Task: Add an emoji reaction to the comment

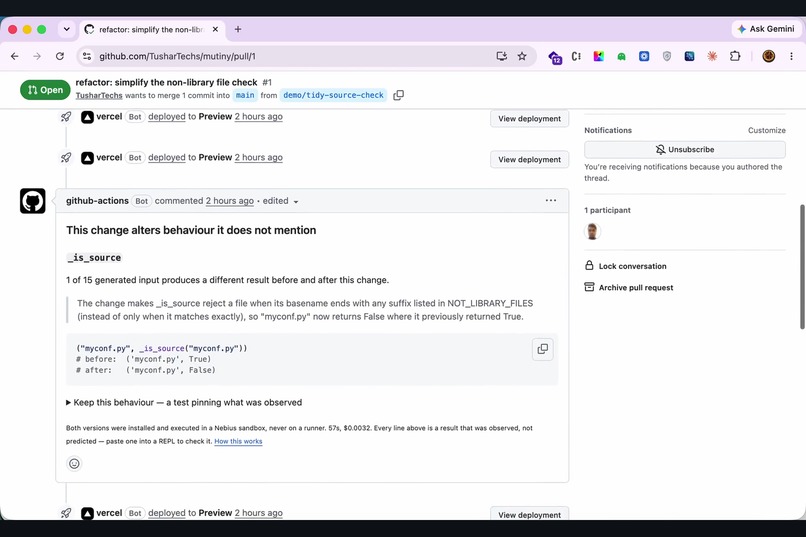Action: coord(75,464)
